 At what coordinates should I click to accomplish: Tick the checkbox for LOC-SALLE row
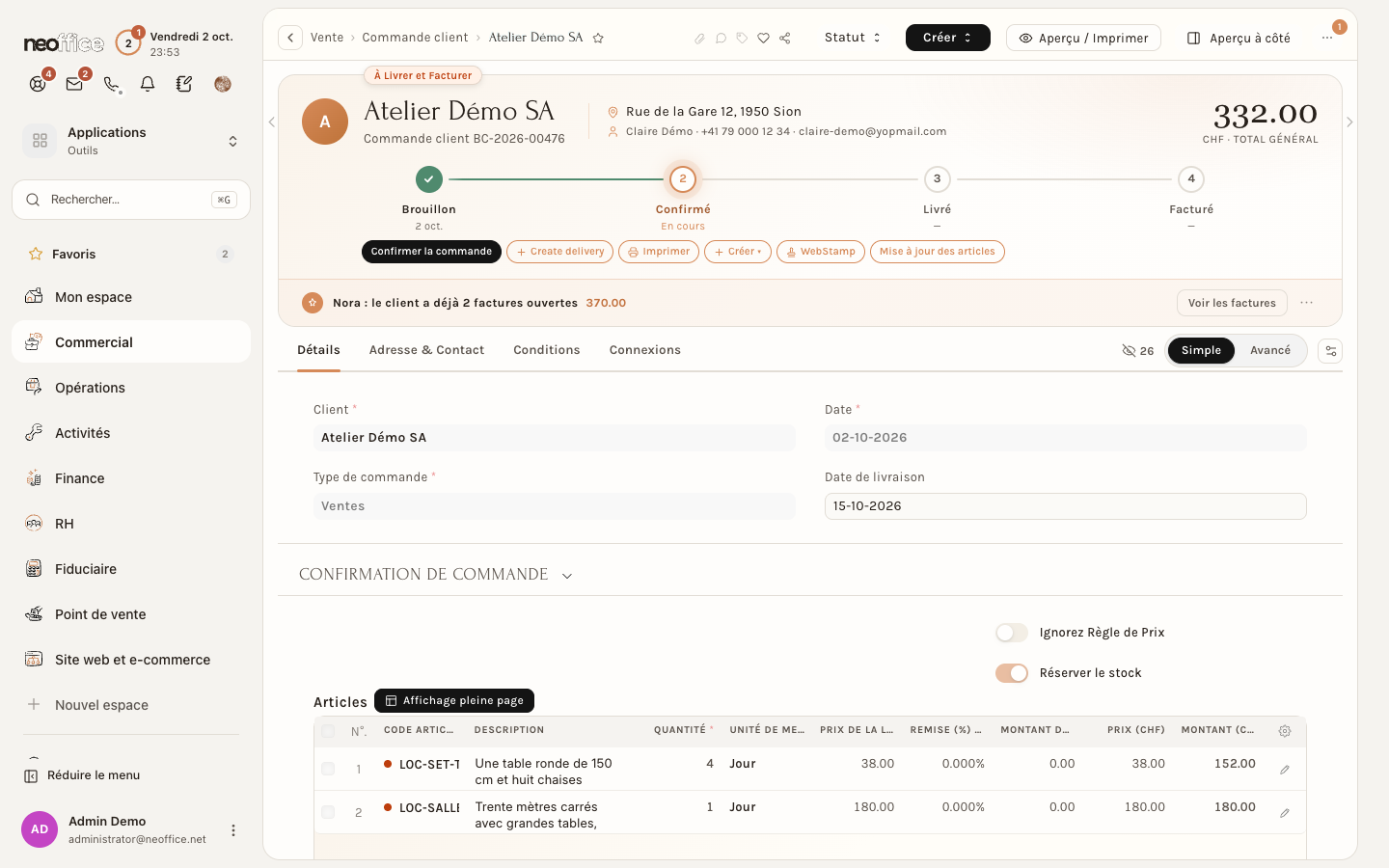(328, 812)
